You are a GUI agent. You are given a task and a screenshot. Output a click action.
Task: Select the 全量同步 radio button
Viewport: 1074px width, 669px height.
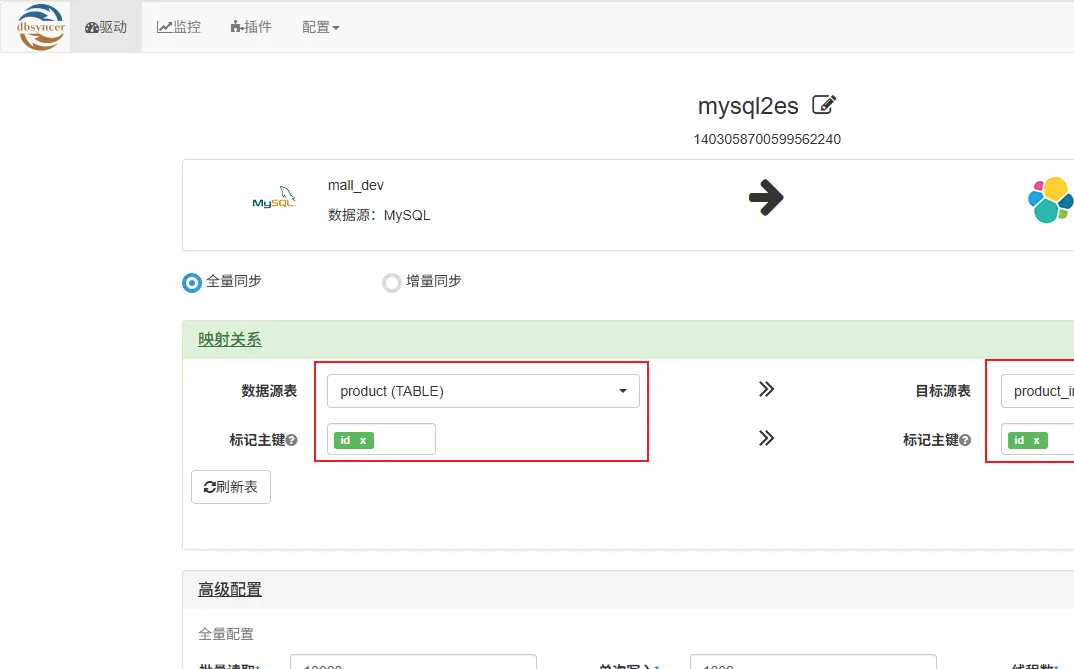[x=191, y=282]
